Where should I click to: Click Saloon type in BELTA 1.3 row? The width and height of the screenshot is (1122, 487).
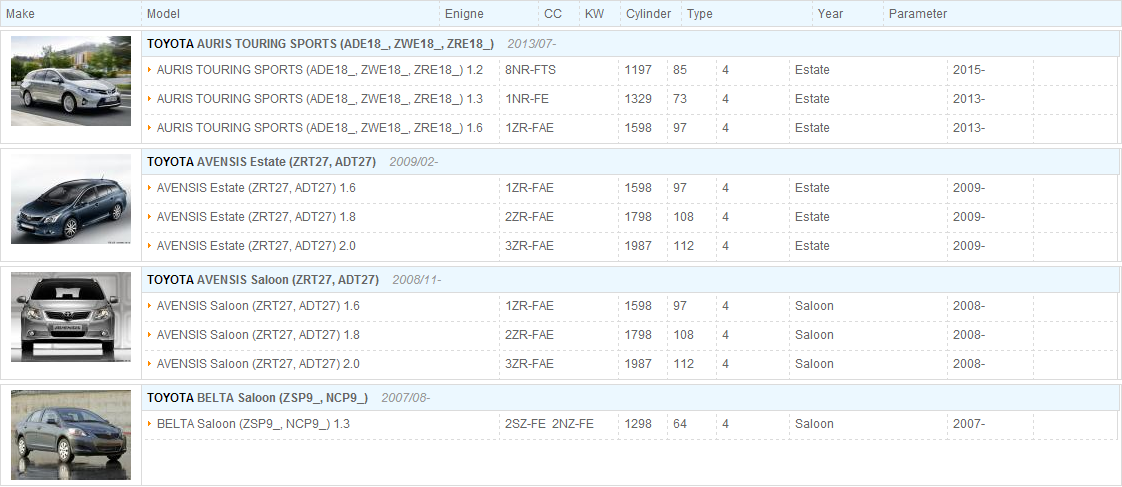(x=814, y=424)
